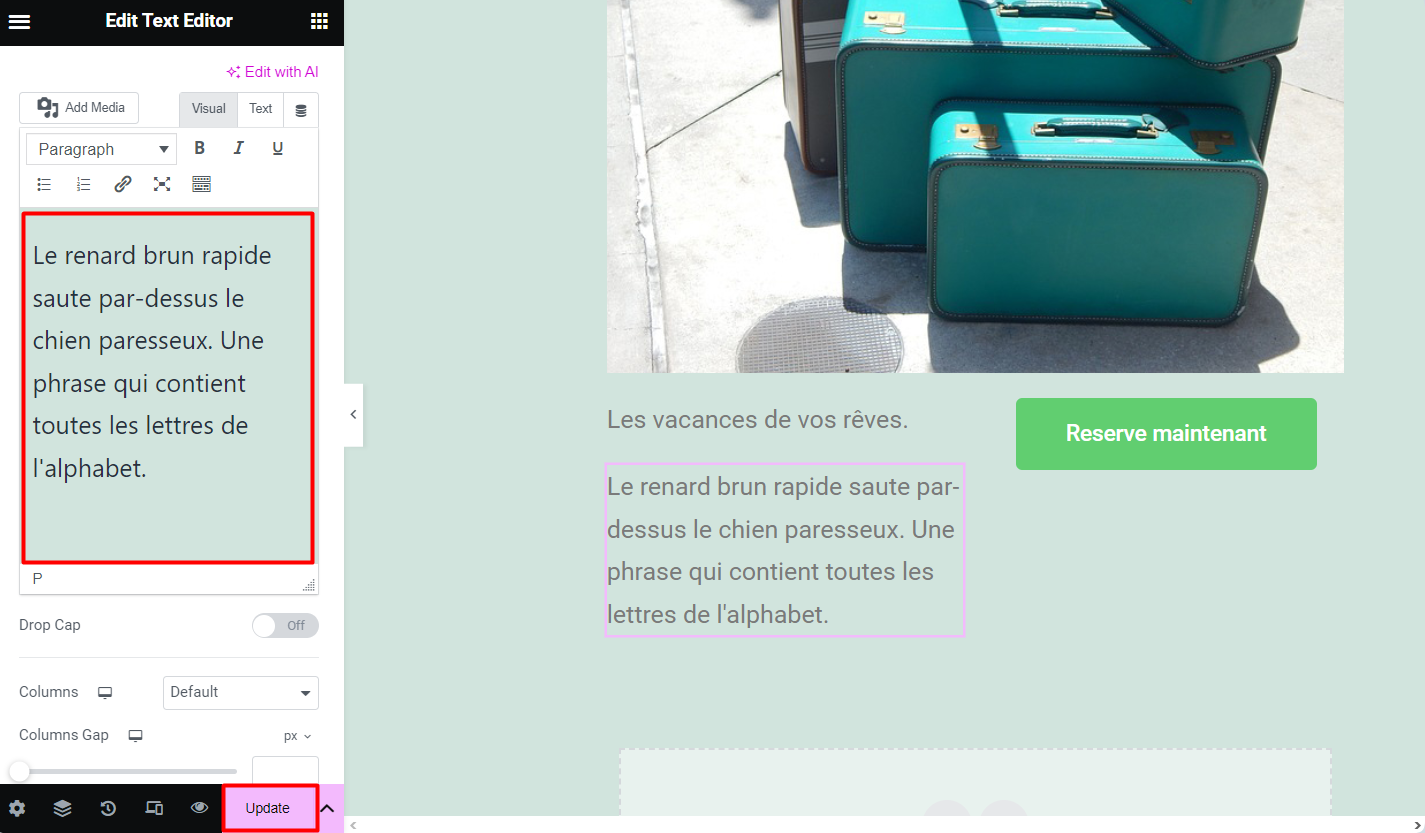Select the 'Le renard brun' paragraph widget on canvas
The image size is (1425, 833).
785,550
